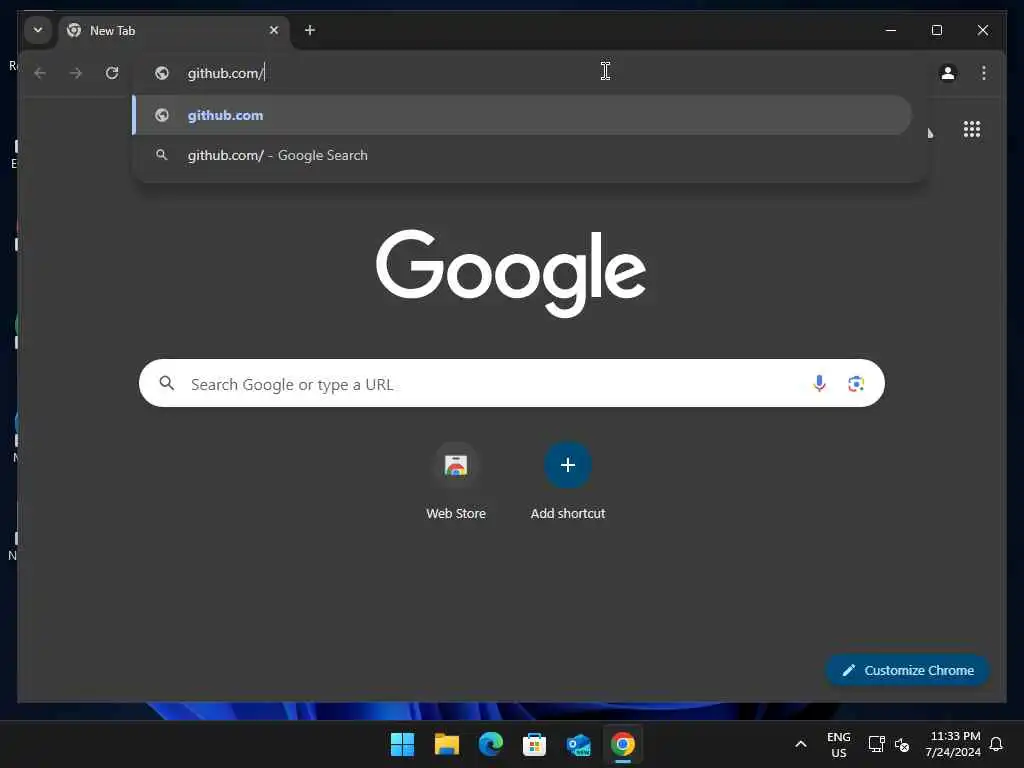The image size is (1024, 768).
Task: Search by image with Google Lens icon
Action: click(856, 383)
